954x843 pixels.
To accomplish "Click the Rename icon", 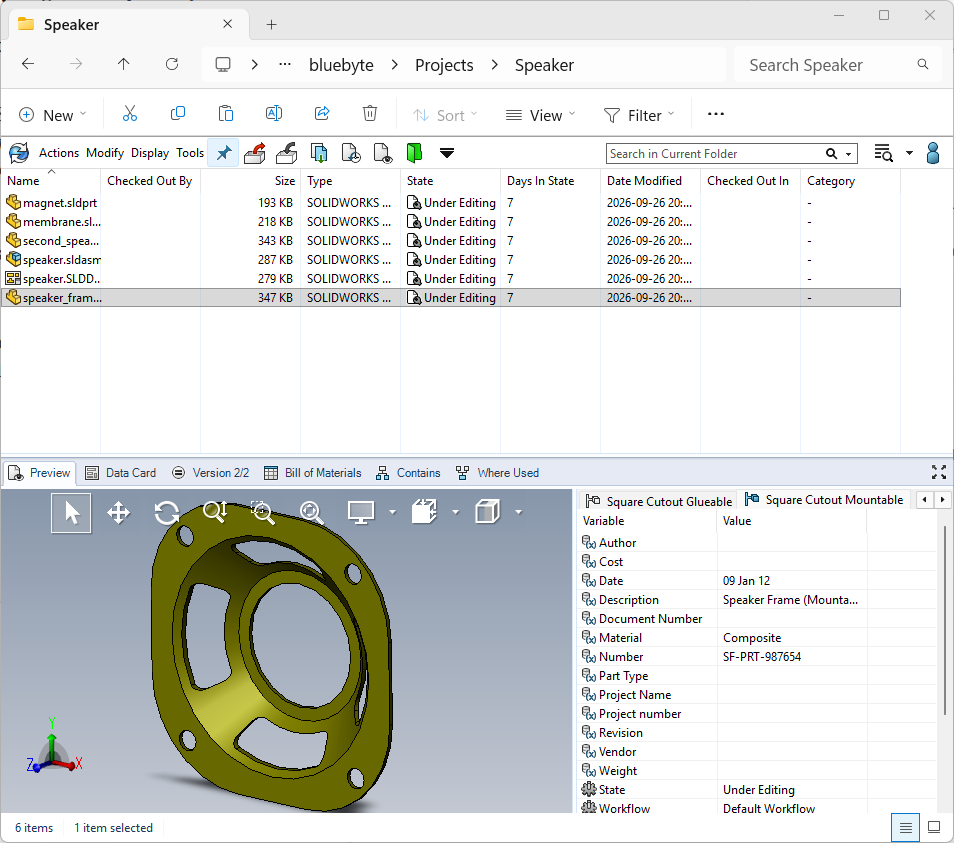I will 274,114.
